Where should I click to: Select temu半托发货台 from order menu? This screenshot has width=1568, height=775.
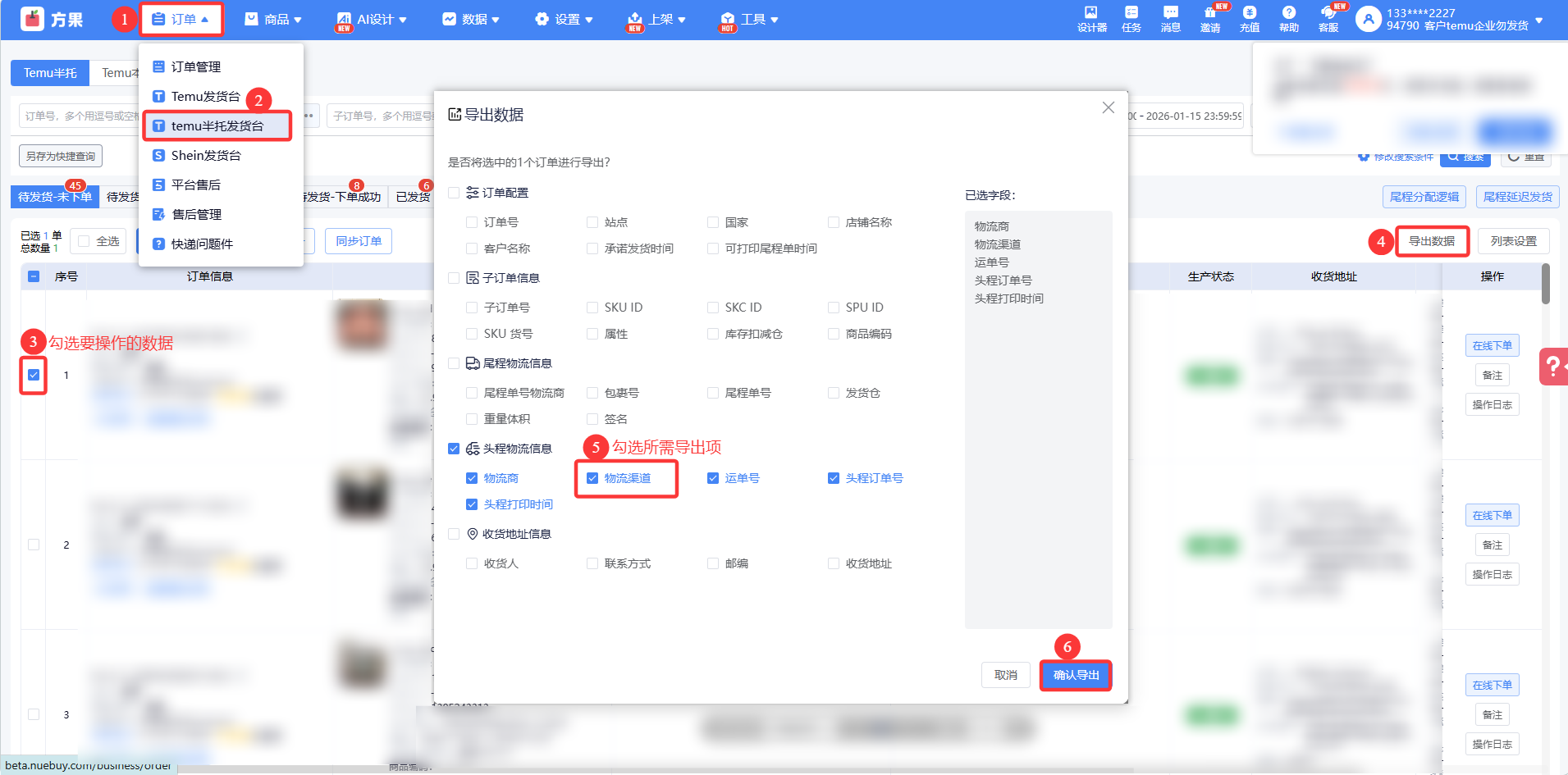[x=217, y=125]
